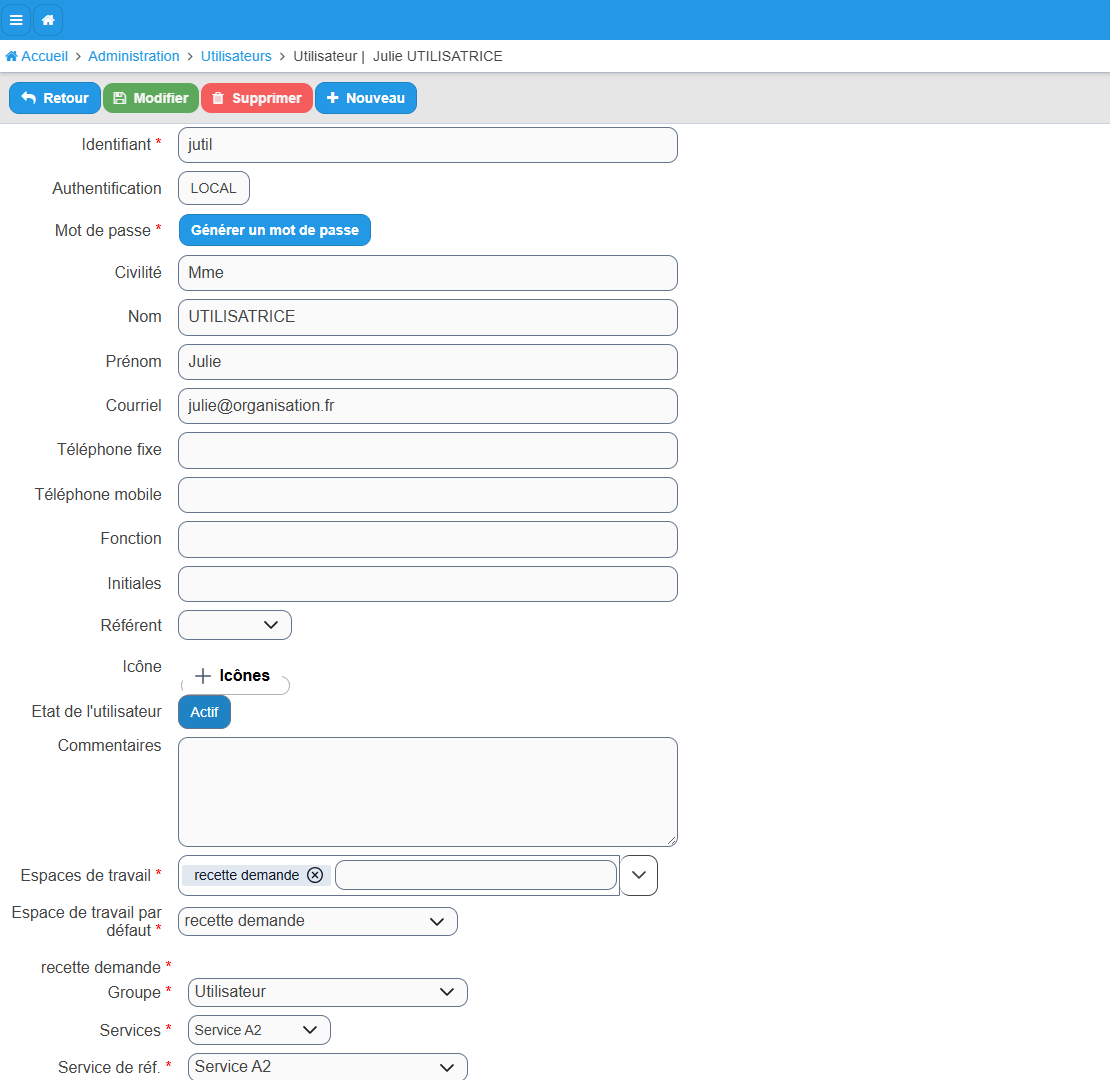The image size is (1110, 1080).
Task: Open the Service de réf. dropdown
Action: pos(328,1067)
